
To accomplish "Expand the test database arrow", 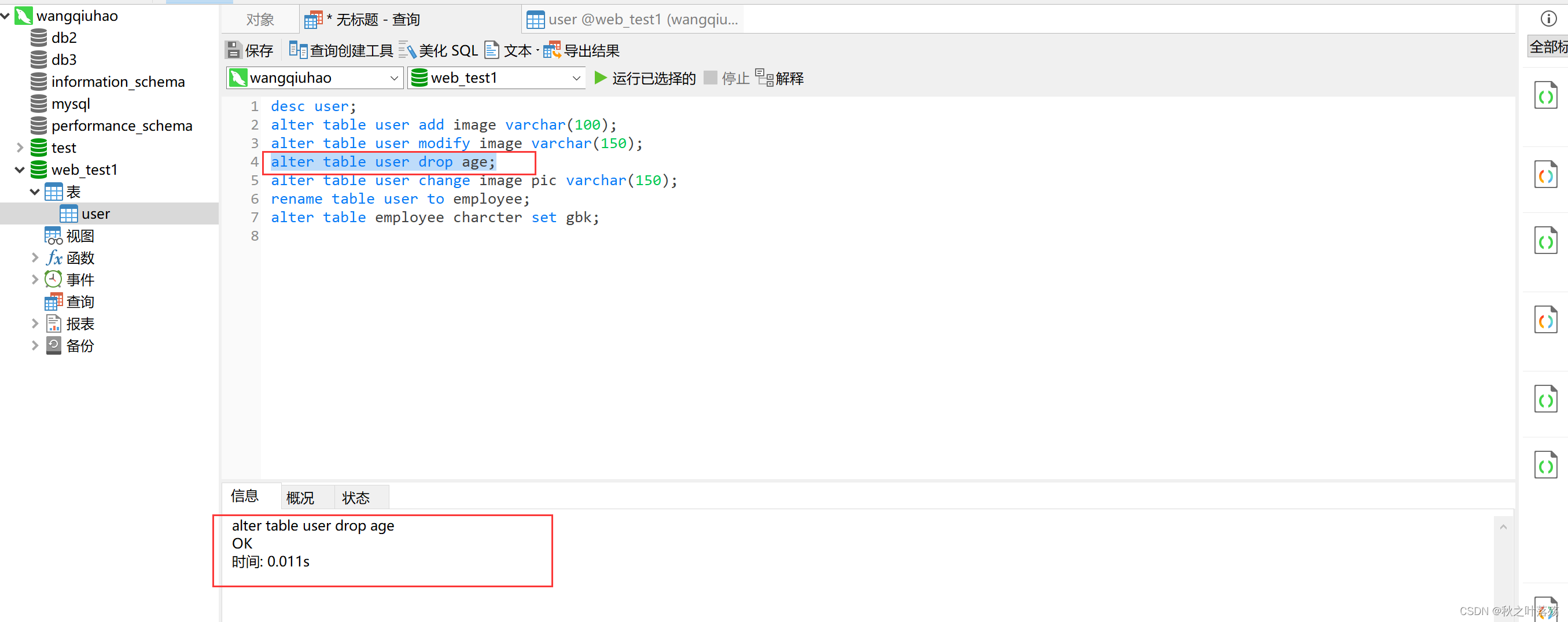I will [20, 148].
